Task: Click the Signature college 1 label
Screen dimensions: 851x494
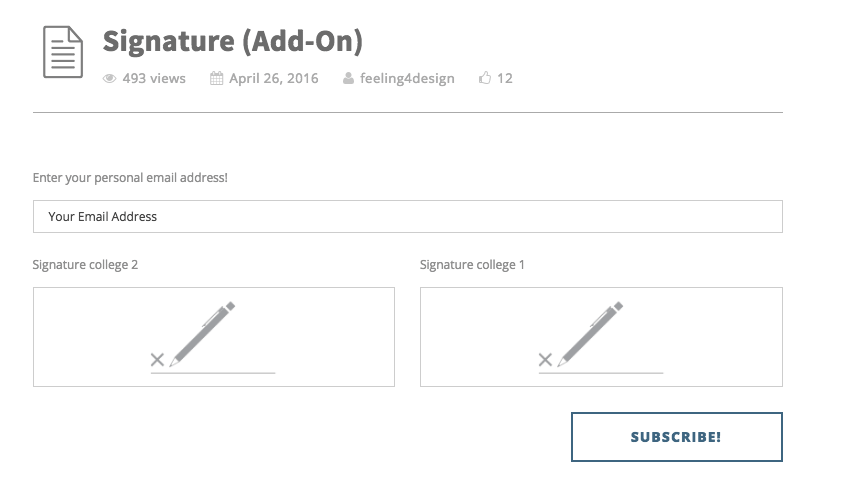Action: (472, 265)
